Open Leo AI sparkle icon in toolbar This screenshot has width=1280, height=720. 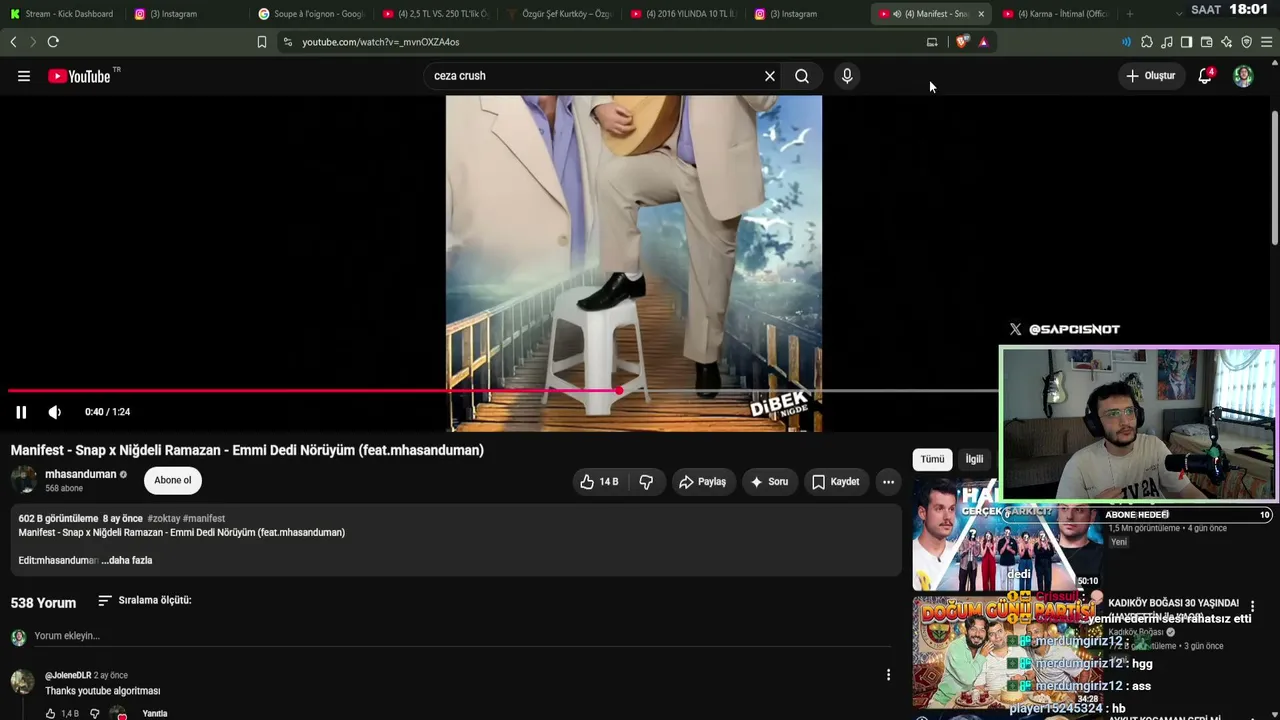[x=1226, y=42]
